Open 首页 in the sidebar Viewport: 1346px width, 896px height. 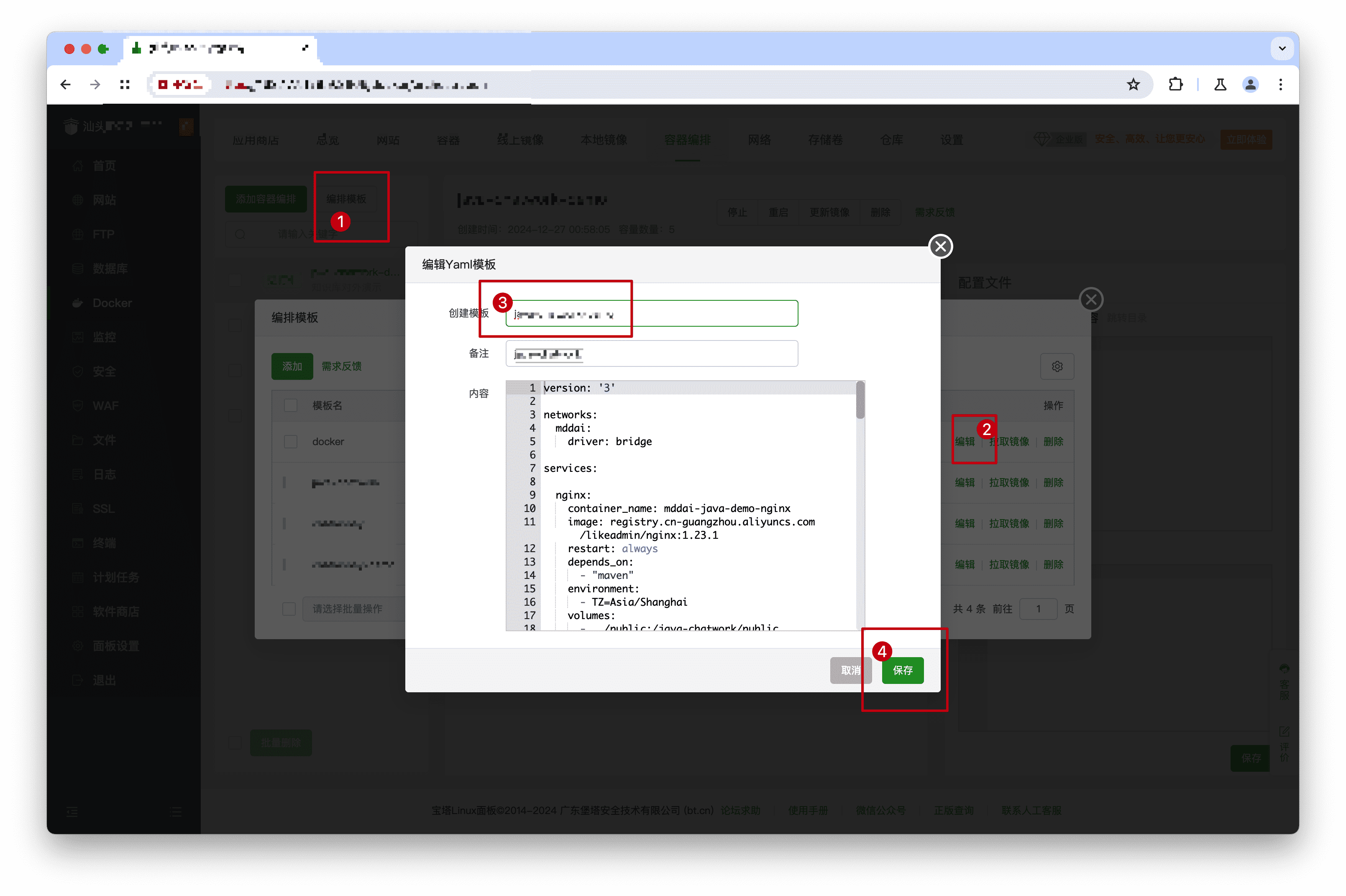[104, 166]
